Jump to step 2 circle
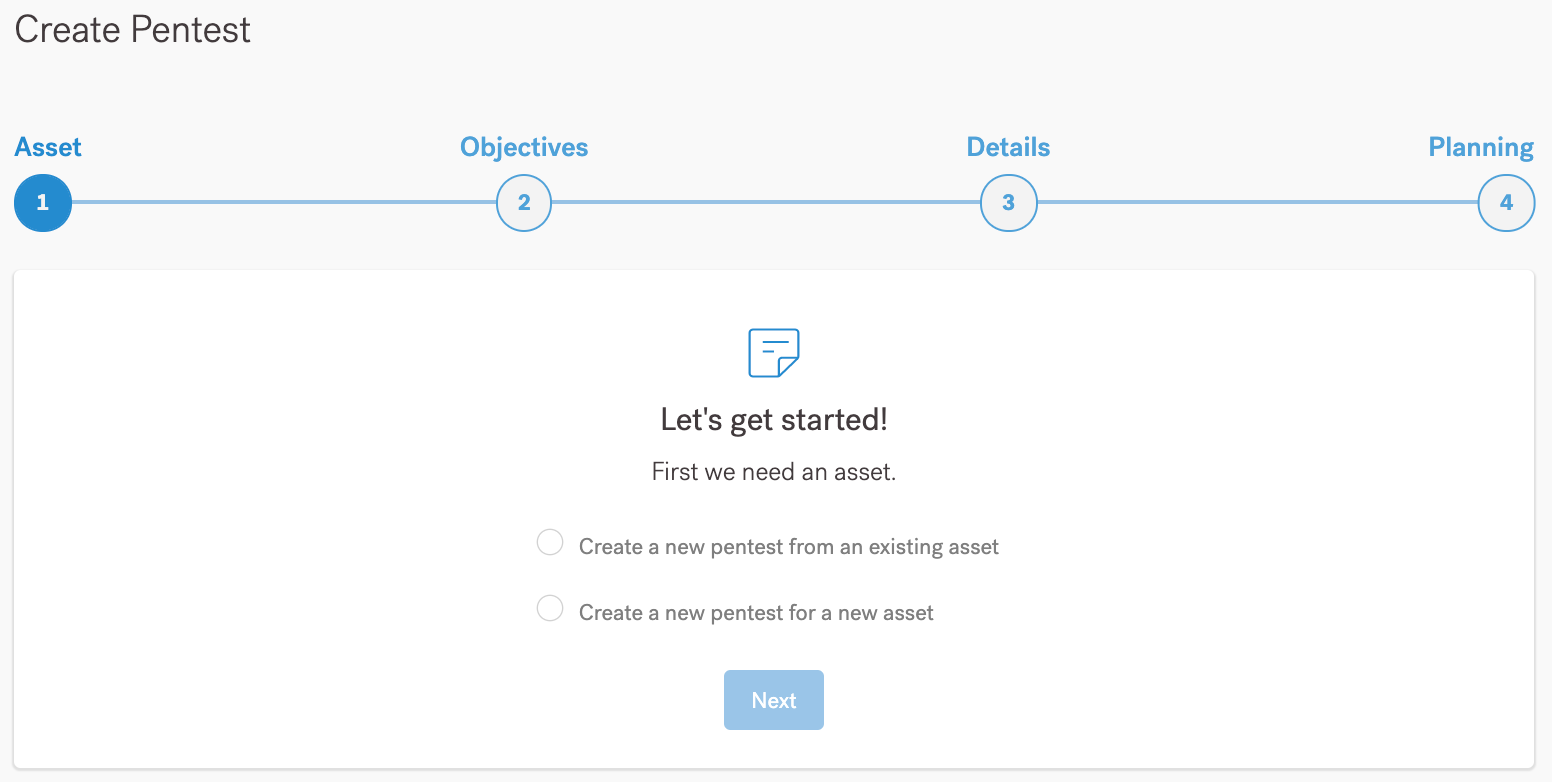Viewport: 1552px width, 782px height. 524,203
